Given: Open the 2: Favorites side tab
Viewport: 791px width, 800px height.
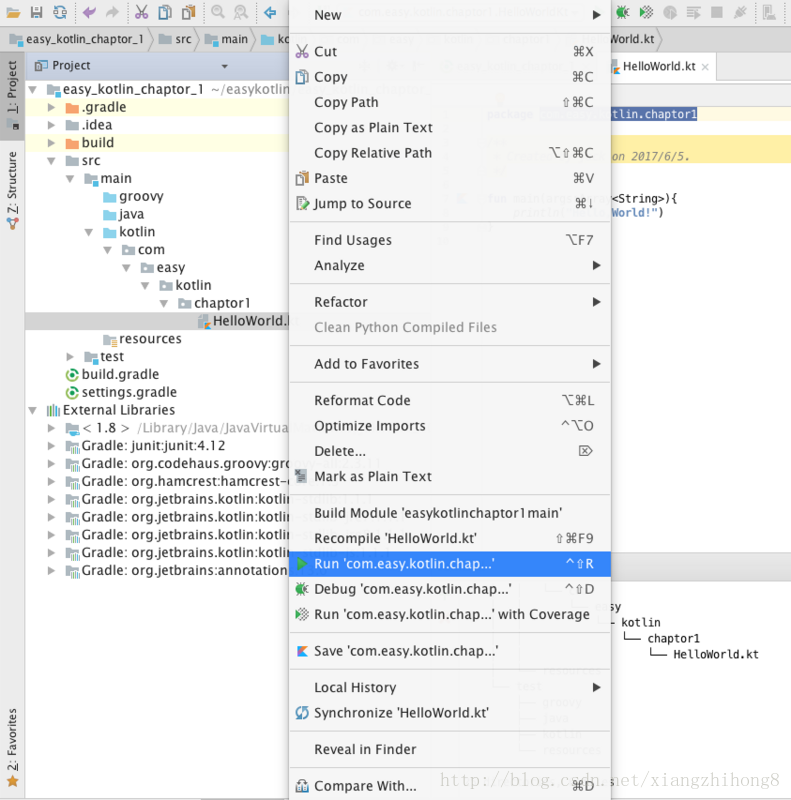Looking at the screenshot, I should 12,747.
